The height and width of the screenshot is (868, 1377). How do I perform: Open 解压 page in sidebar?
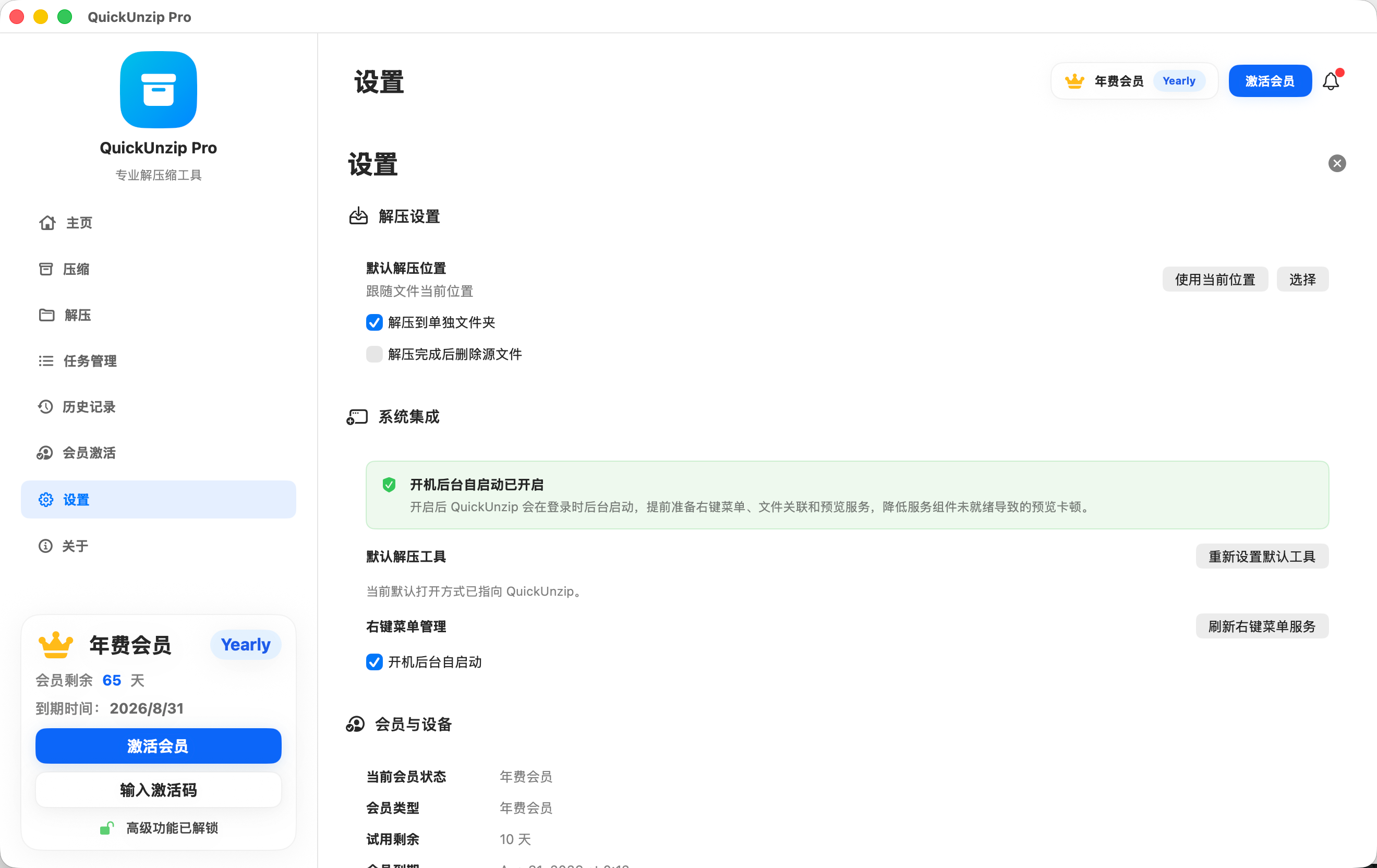coord(159,315)
